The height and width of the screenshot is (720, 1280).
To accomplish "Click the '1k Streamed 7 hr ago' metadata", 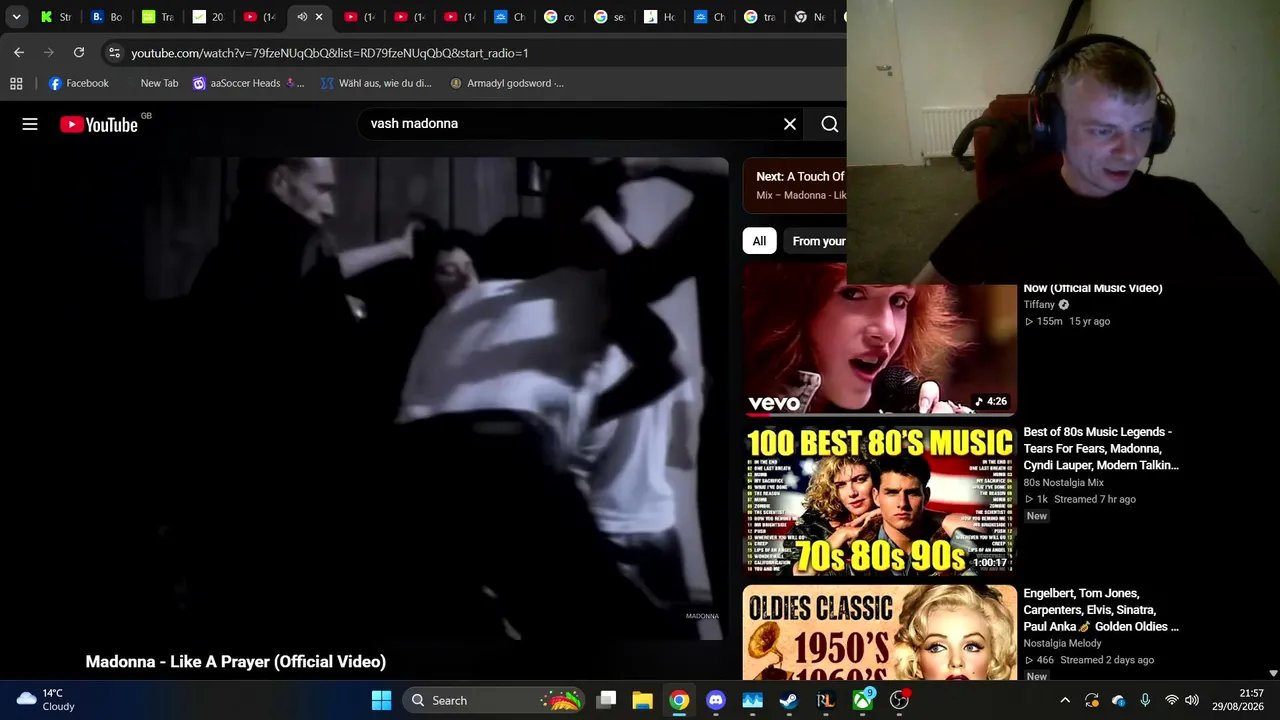I will click(x=1080, y=499).
